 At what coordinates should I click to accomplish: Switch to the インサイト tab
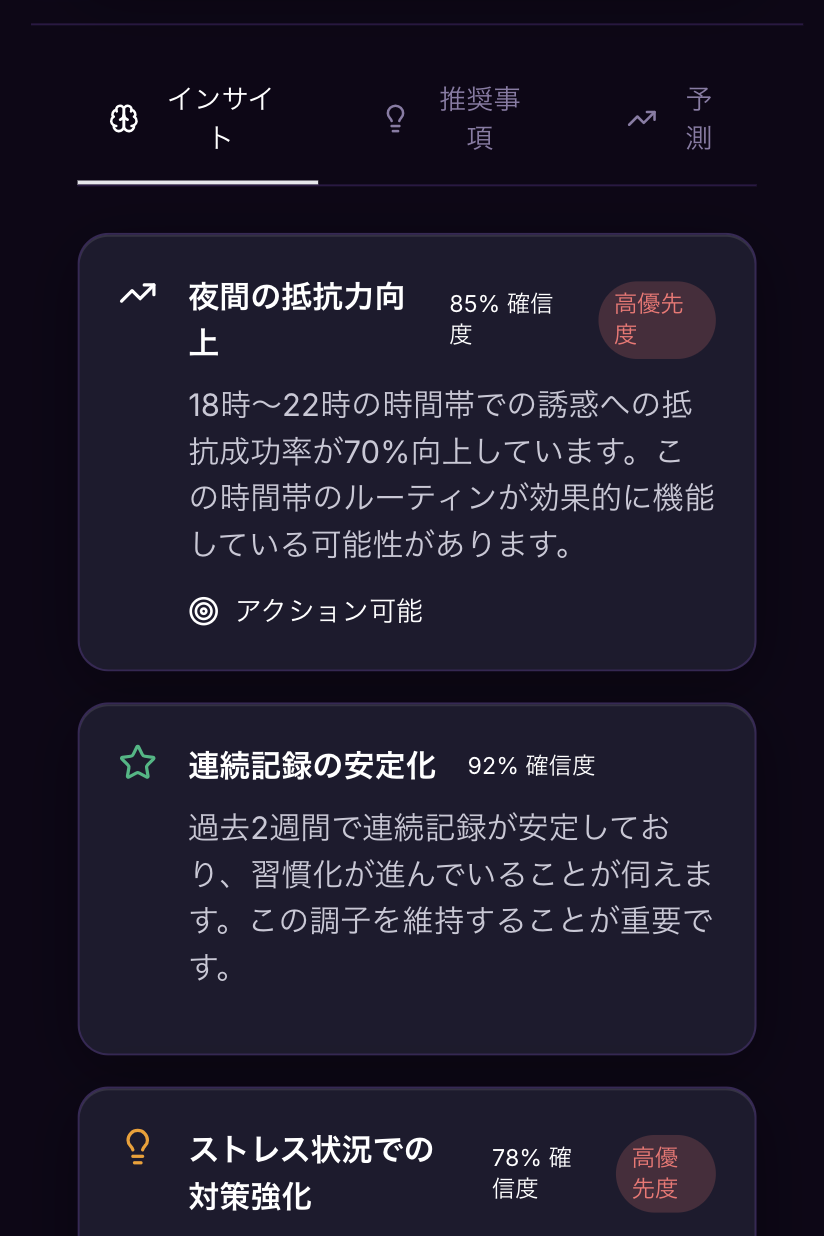coord(198,120)
